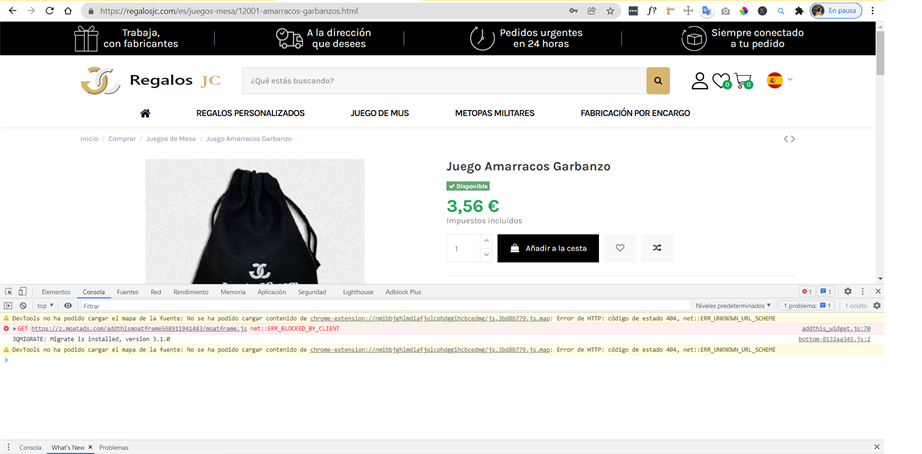Switch to the Fuentes tab

coord(128,292)
